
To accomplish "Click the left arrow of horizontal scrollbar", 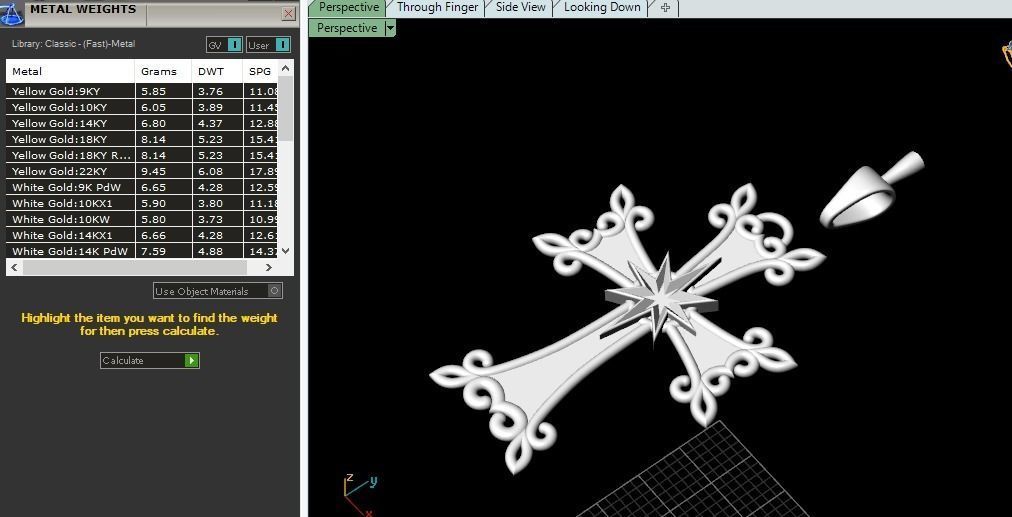I will click(x=14, y=267).
